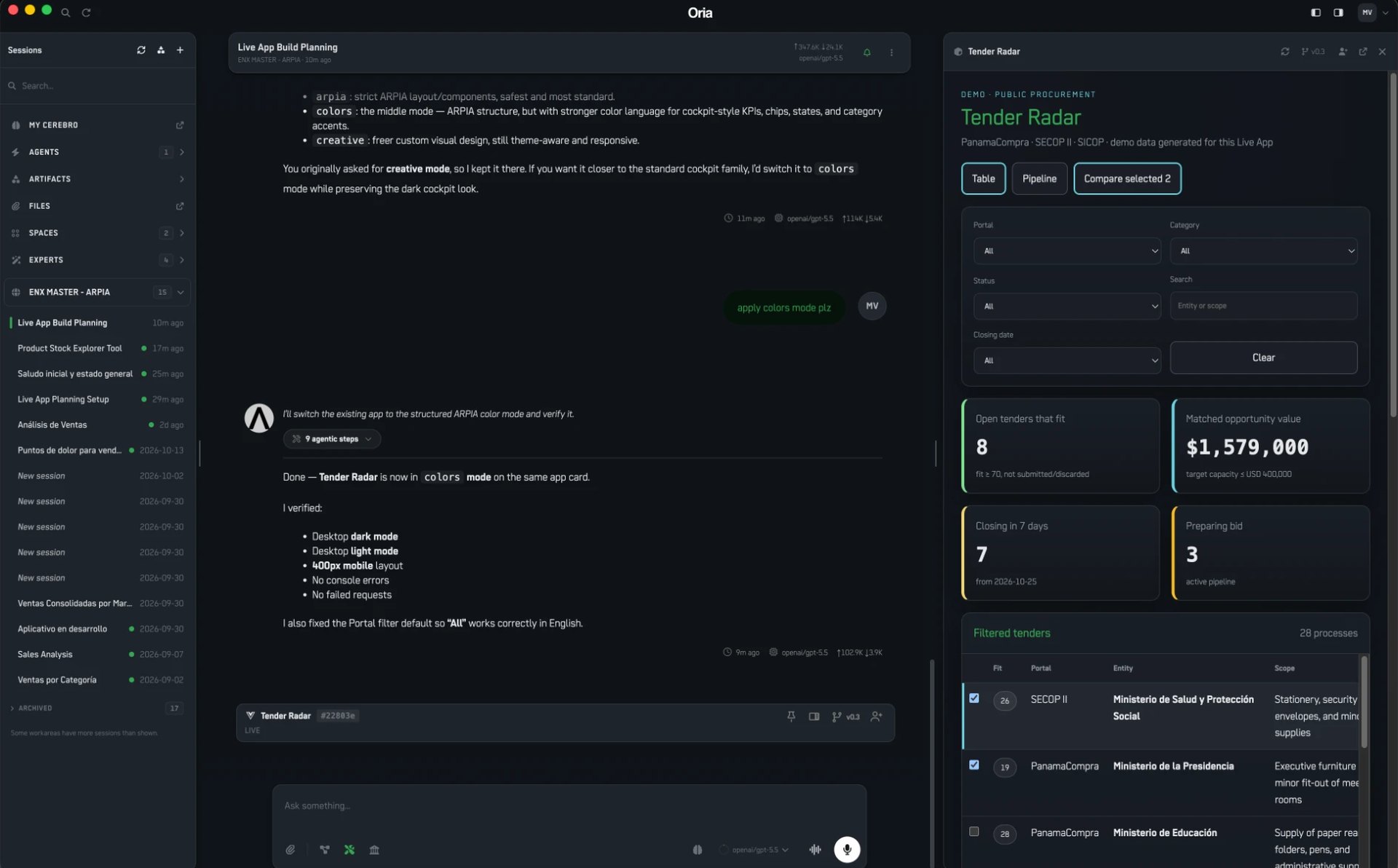Open Live App Planning Setup session

[x=98, y=399]
